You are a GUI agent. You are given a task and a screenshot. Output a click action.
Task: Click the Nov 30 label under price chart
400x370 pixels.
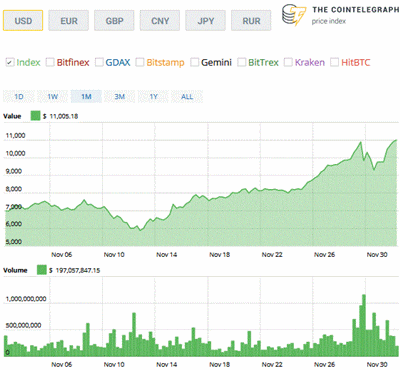377,255
